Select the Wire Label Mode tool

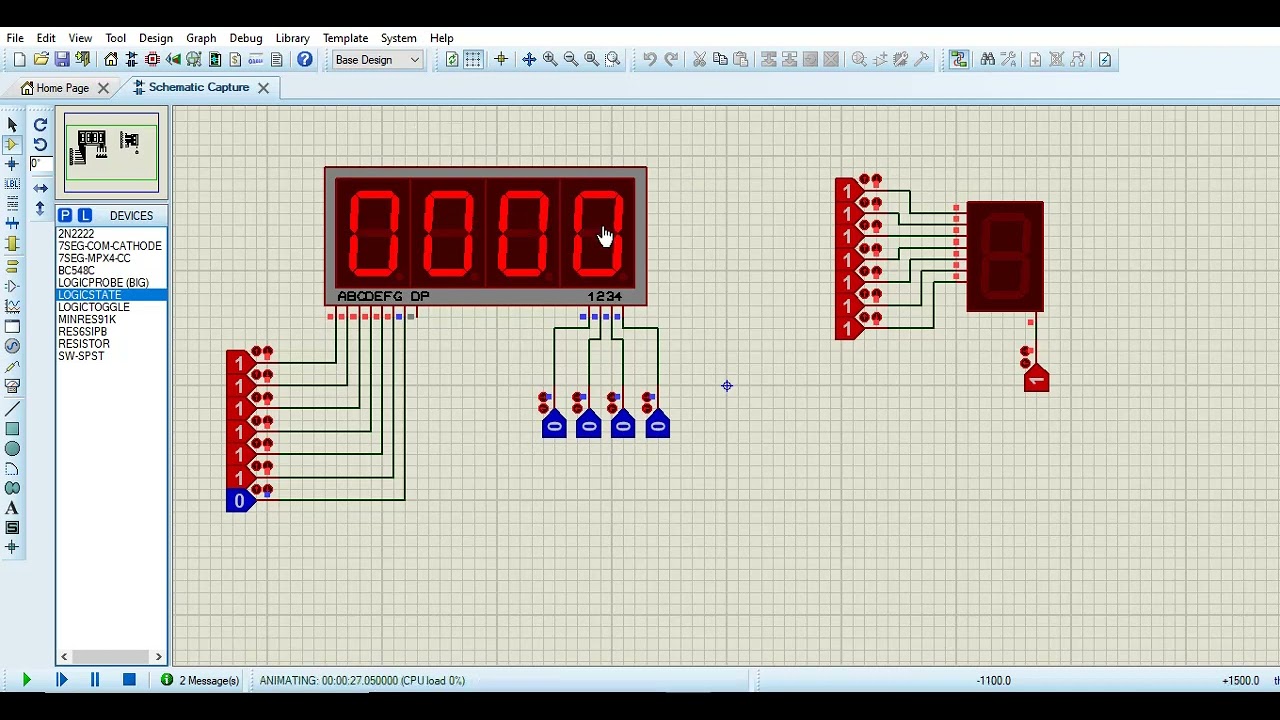tap(12, 184)
